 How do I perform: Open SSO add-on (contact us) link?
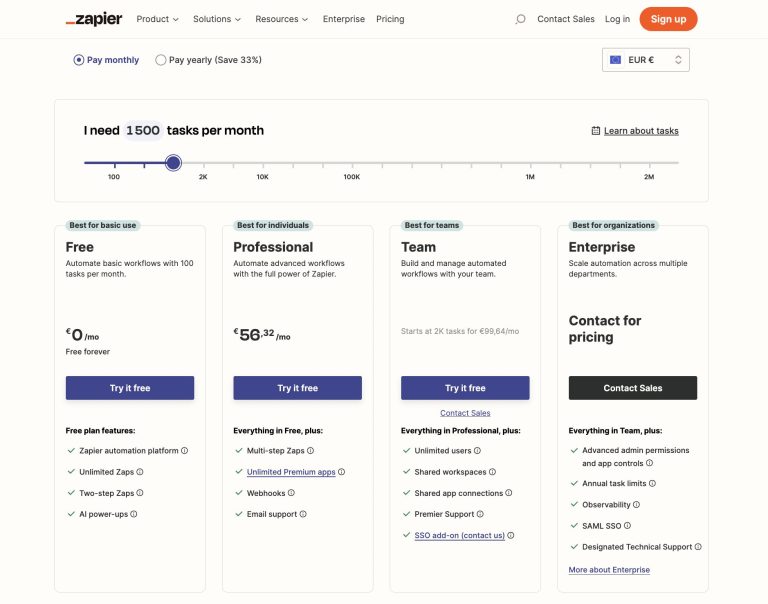[x=459, y=535]
